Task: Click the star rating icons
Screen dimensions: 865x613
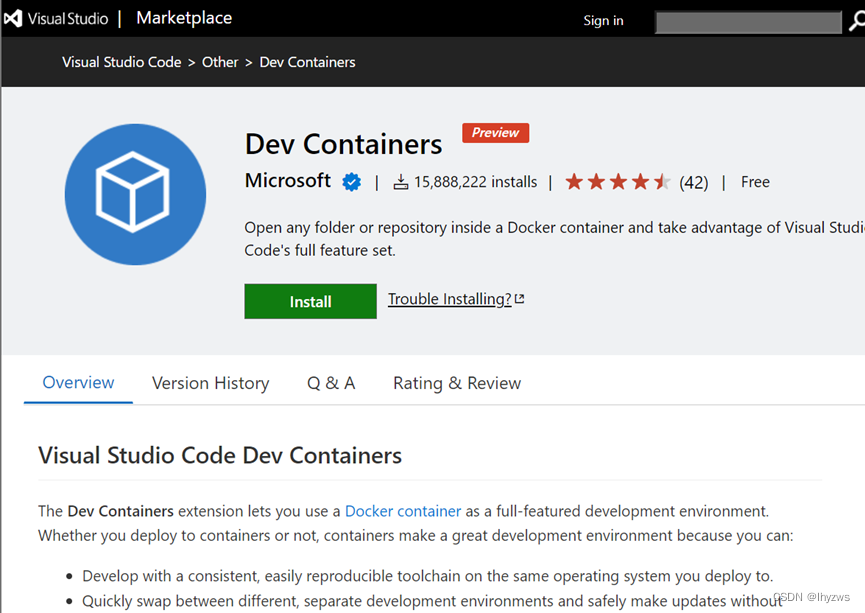Action: pyautogui.click(x=618, y=182)
